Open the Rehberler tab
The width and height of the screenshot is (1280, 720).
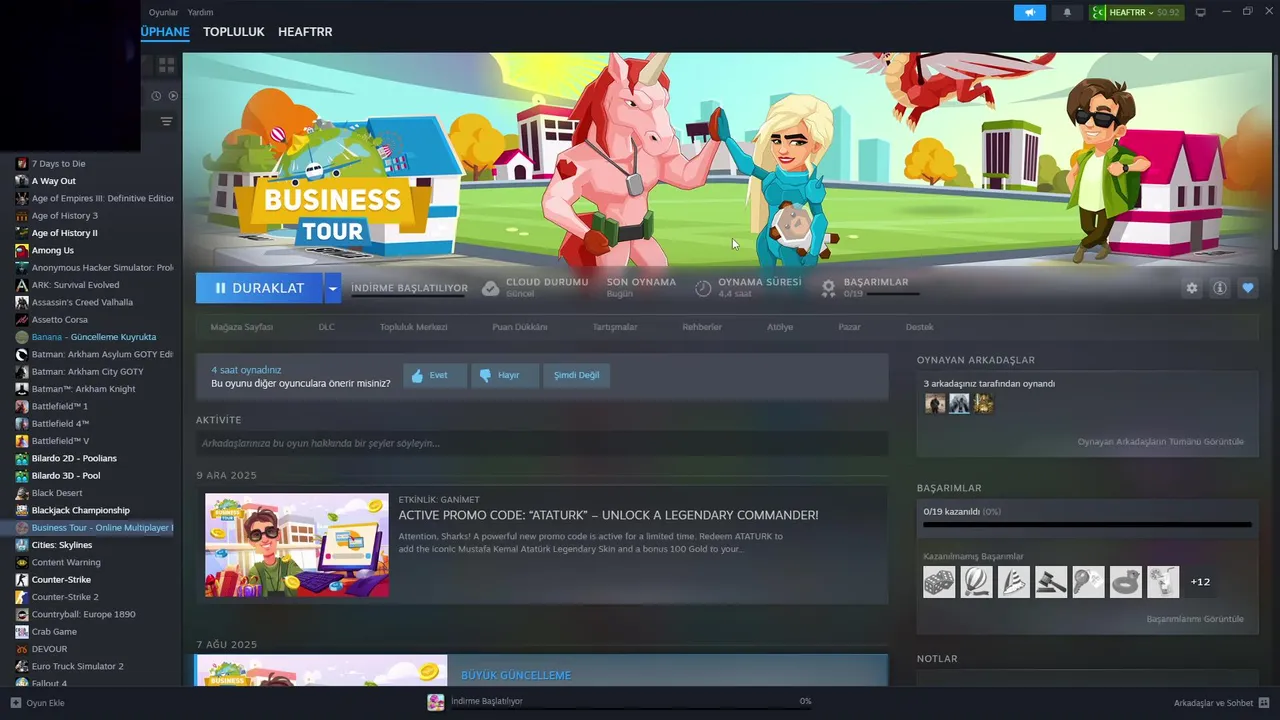pos(702,327)
